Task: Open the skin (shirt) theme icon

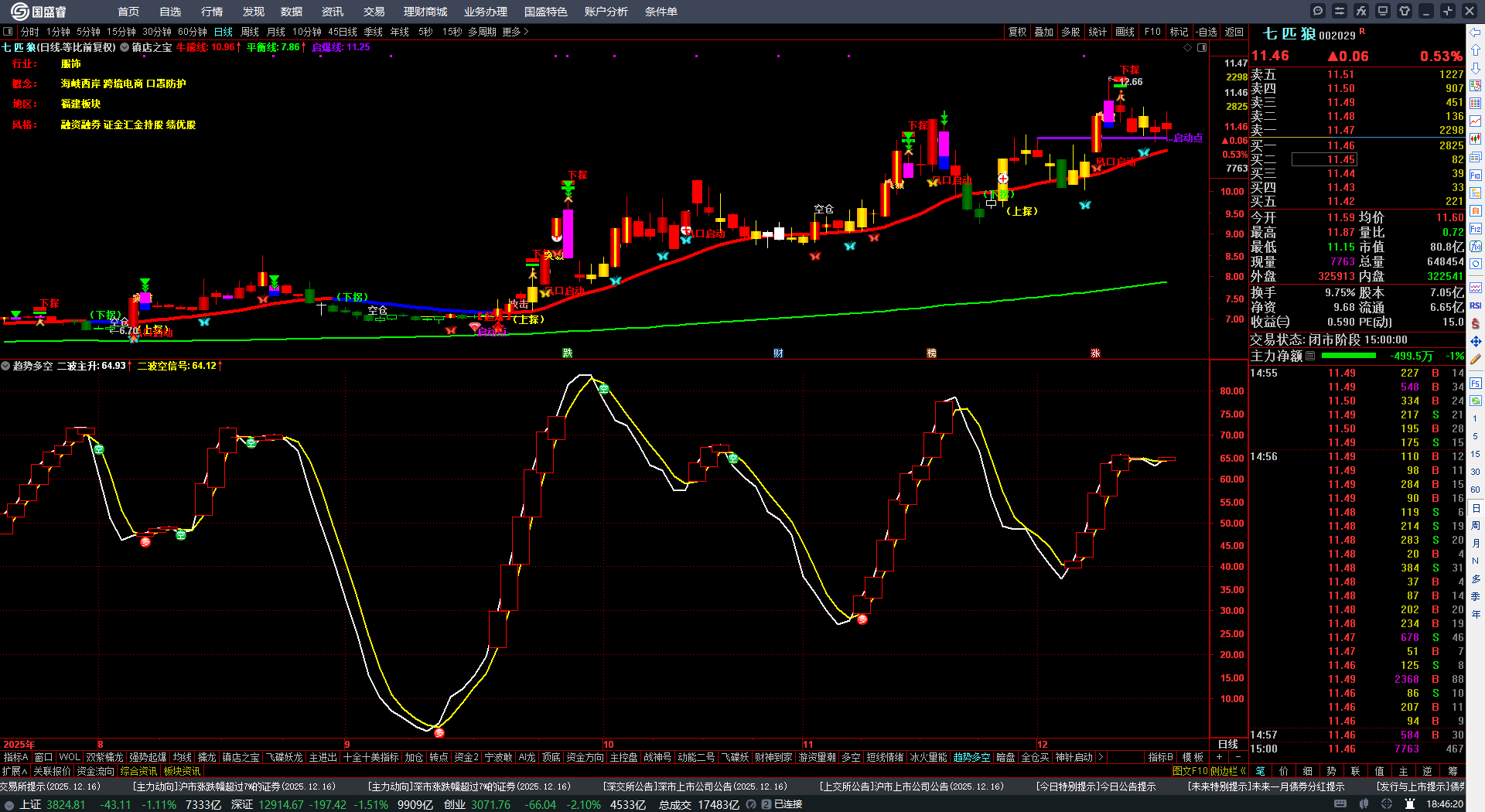Action: pyautogui.click(x=1405, y=11)
